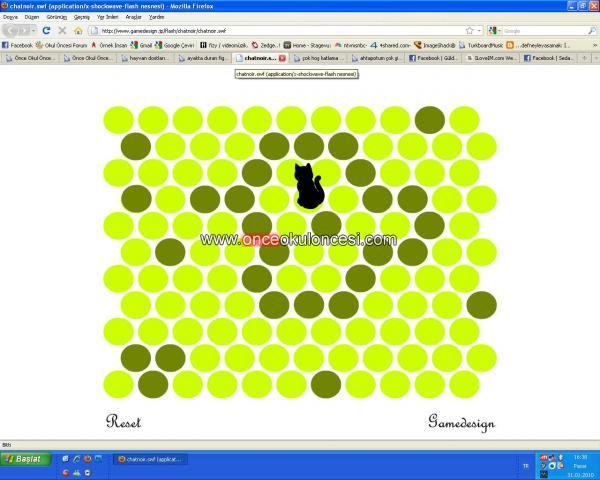Open the Google Çeviri bookmark
Viewport: 600px width, 480px height.
coord(175,45)
